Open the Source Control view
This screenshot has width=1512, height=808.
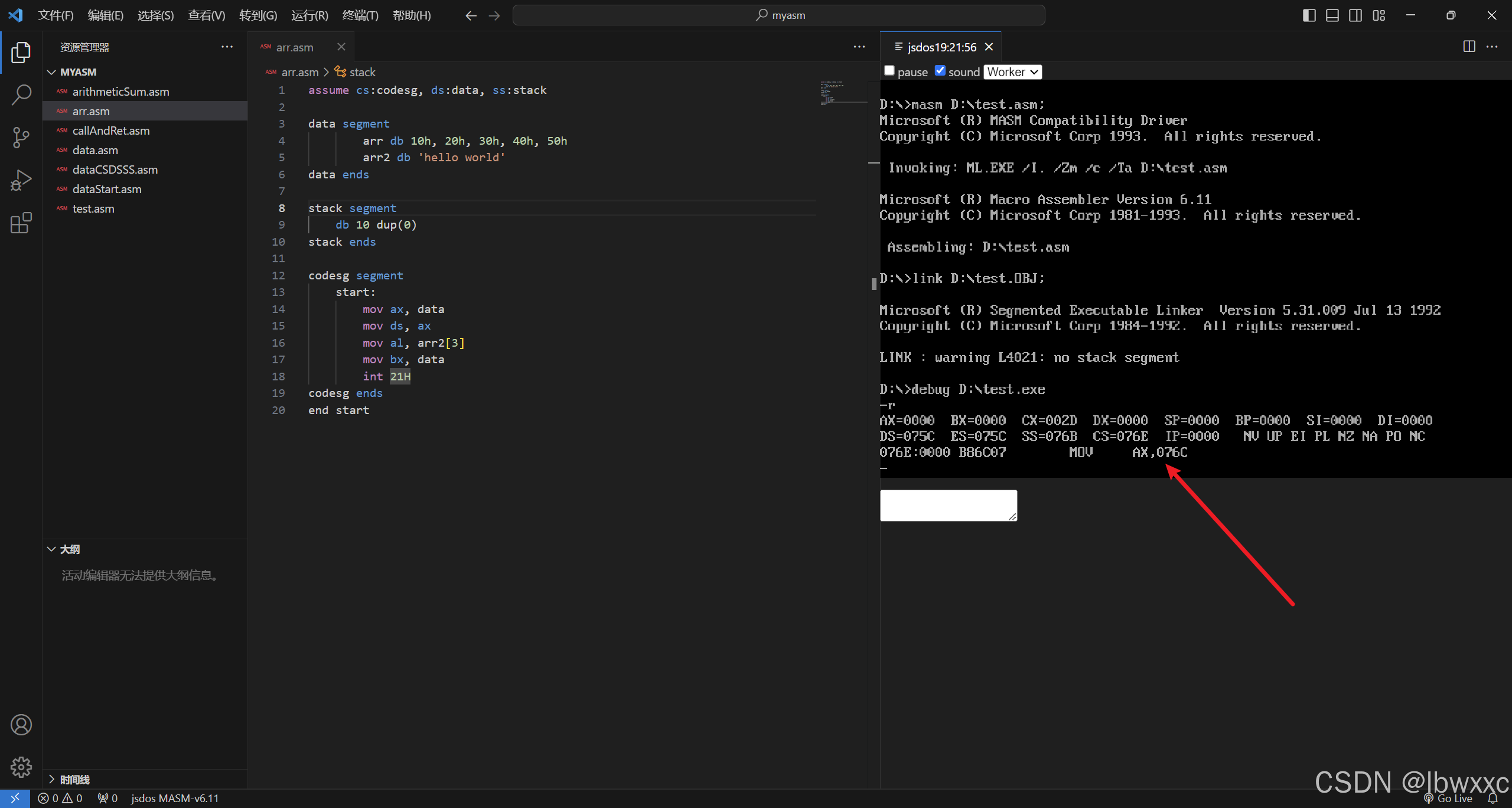(x=21, y=137)
